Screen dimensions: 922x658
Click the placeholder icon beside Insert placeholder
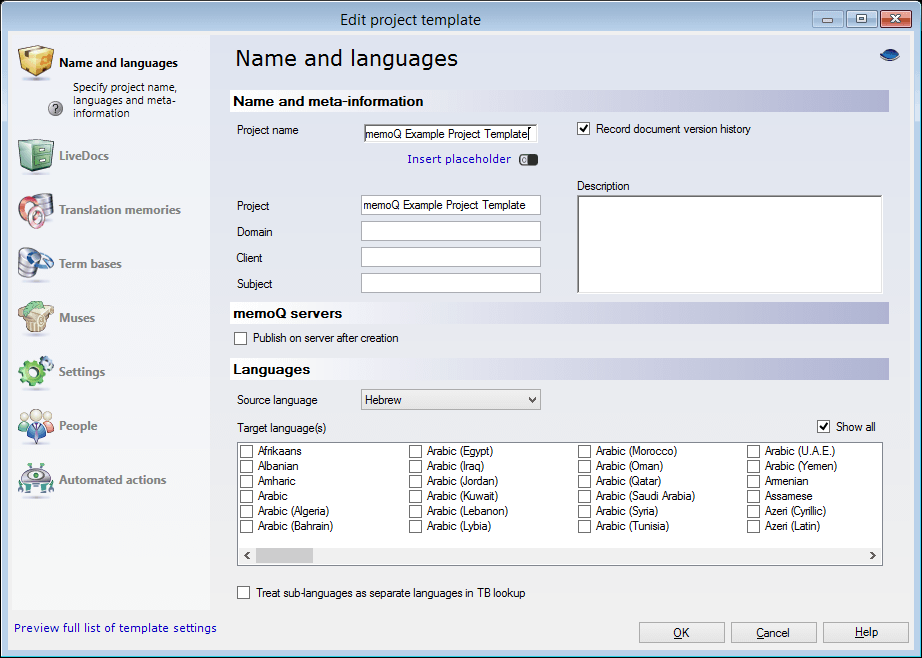point(528,160)
